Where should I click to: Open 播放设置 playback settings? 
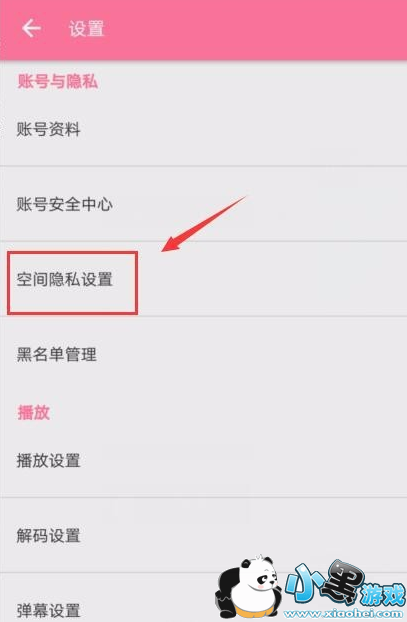pyautogui.click(x=204, y=461)
